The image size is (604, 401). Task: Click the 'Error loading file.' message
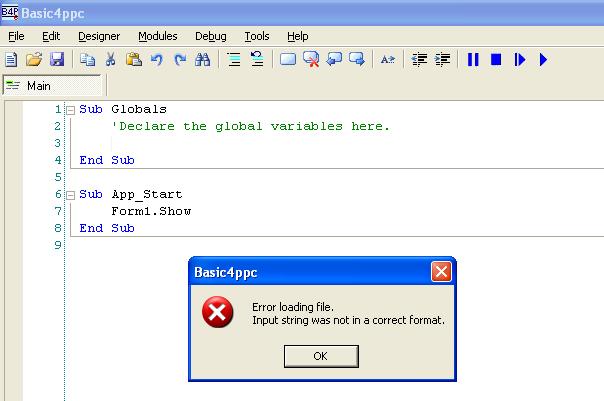tap(293, 307)
